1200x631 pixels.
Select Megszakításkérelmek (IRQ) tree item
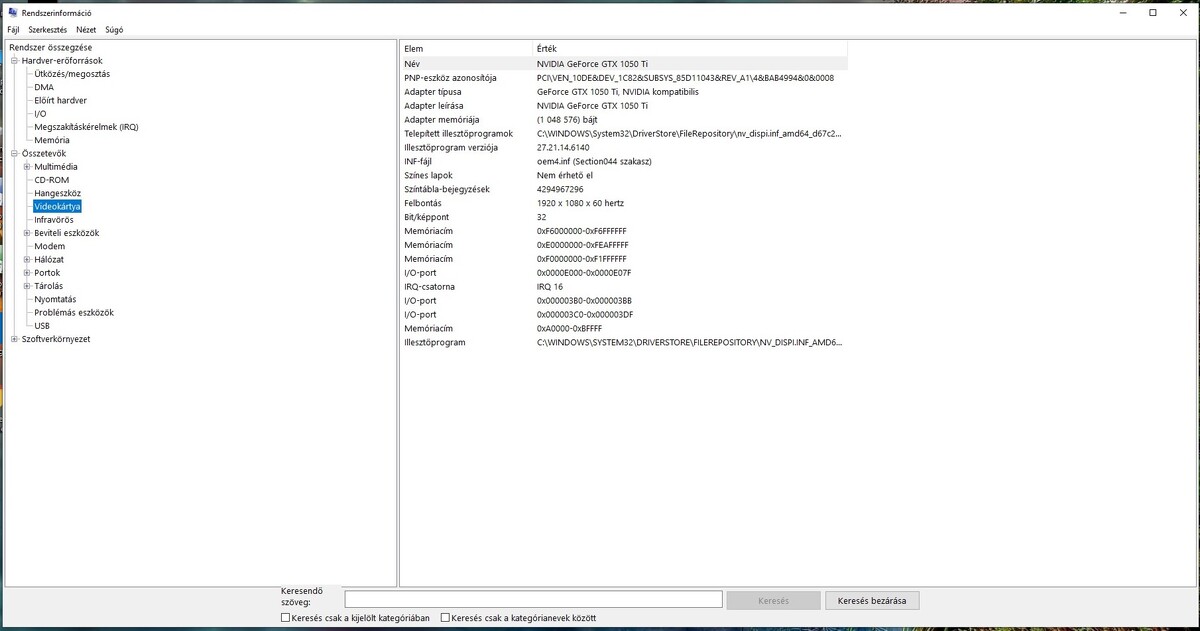click(x=86, y=127)
